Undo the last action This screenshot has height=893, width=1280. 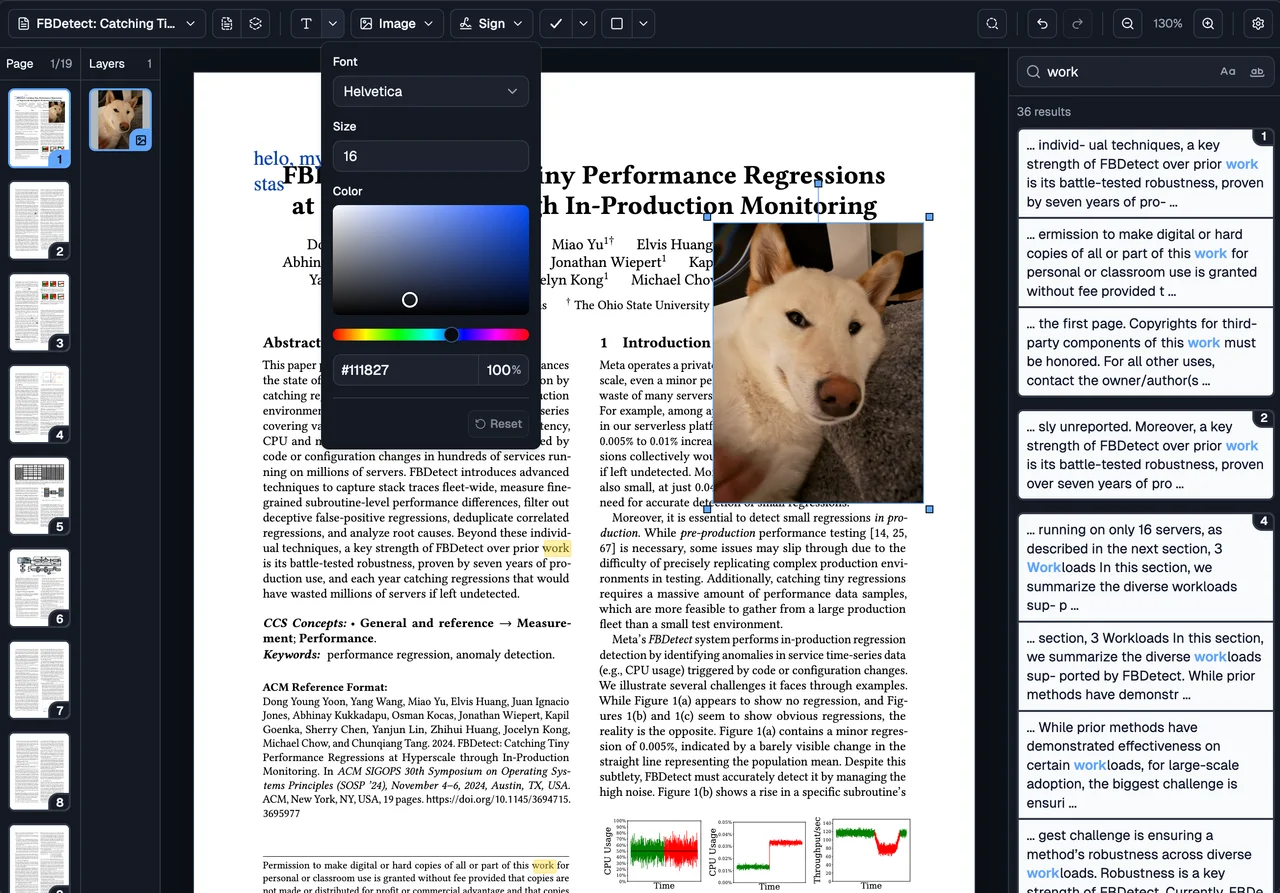1042,23
